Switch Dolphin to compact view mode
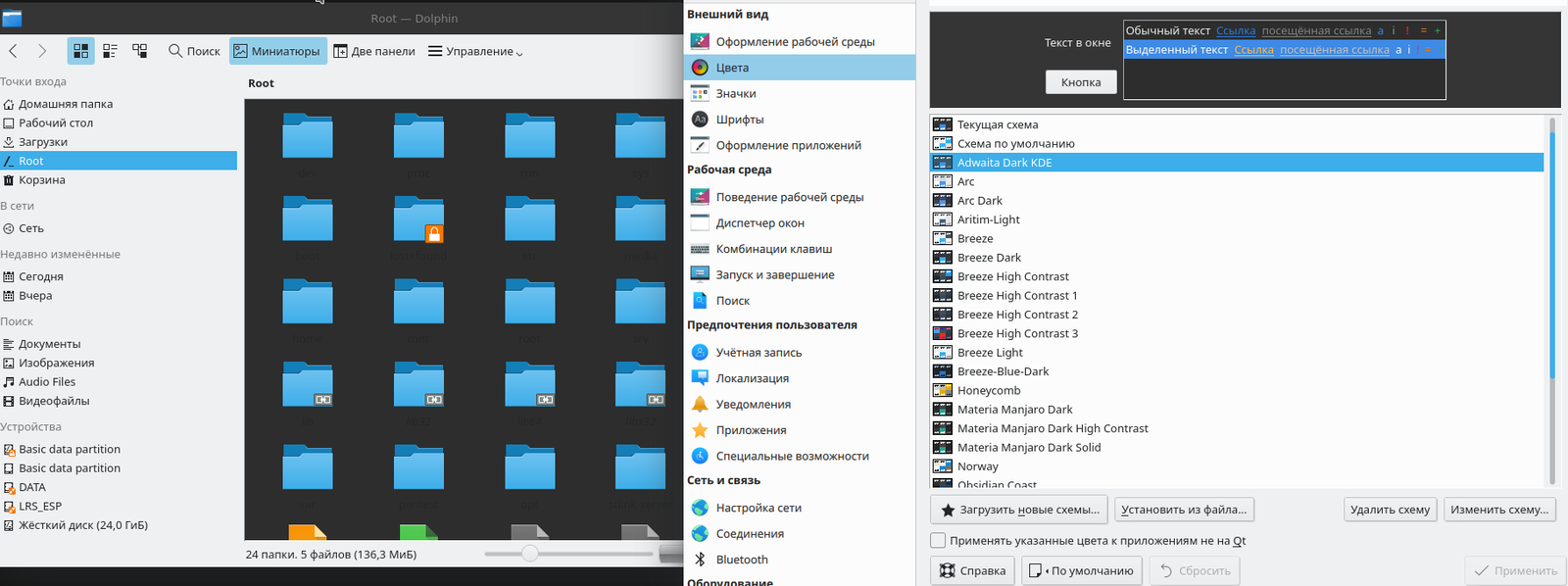 coord(111,51)
